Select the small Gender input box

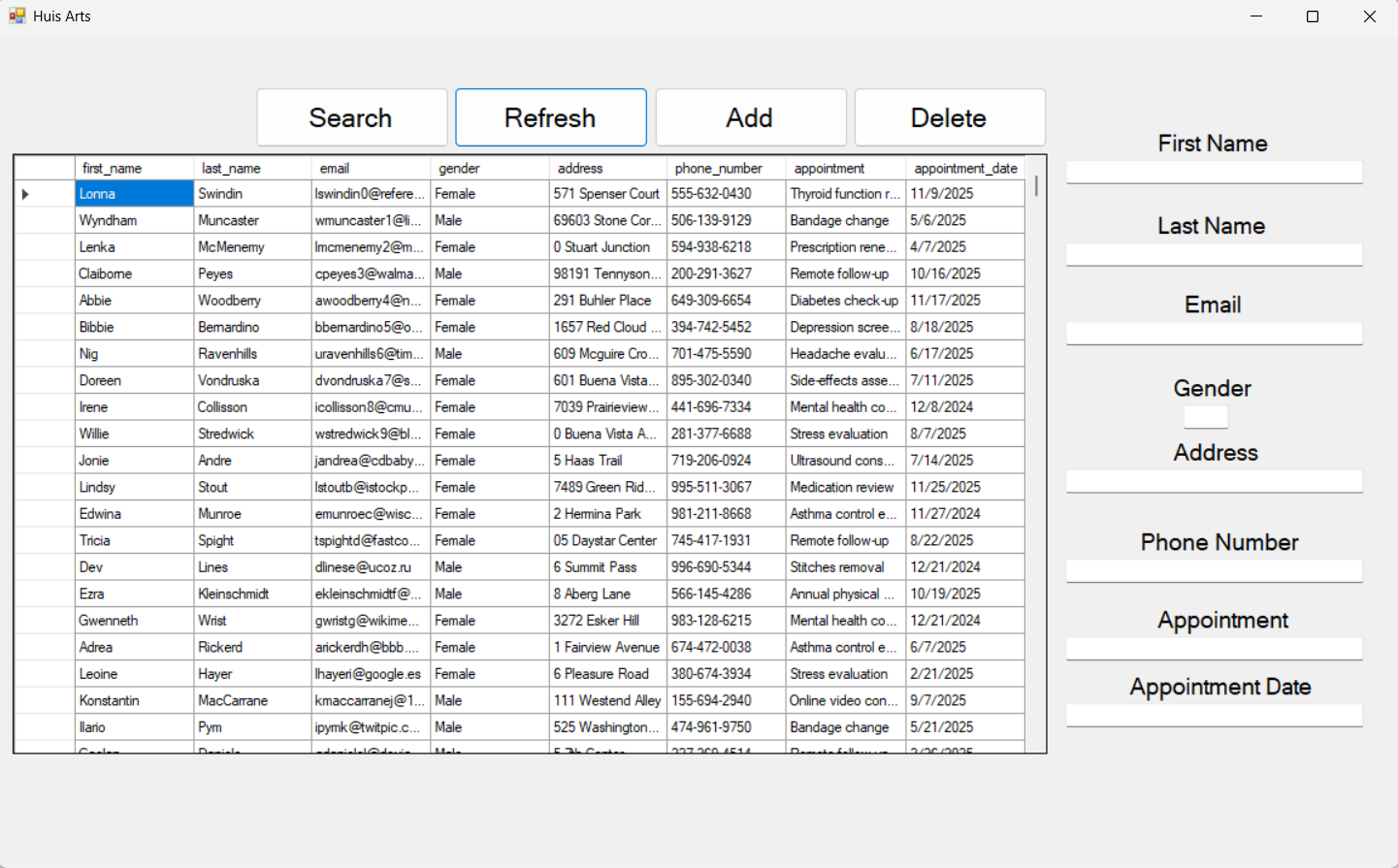click(1205, 417)
